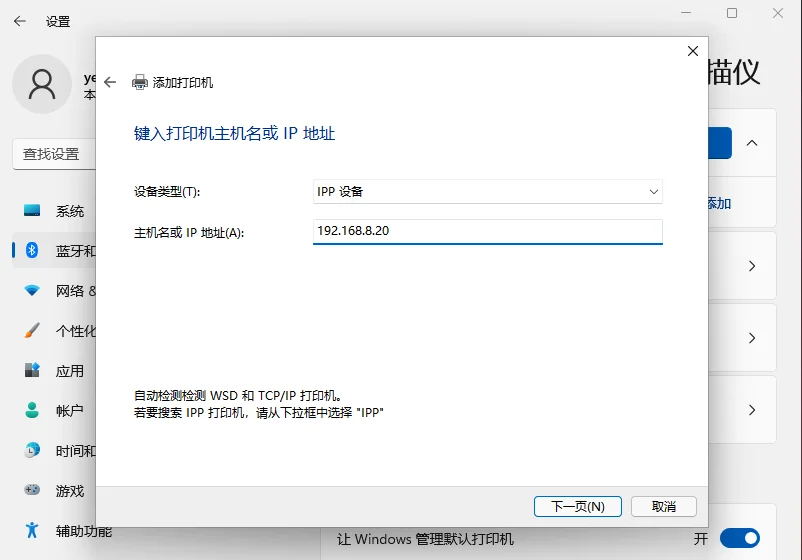The height and width of the screenshot is (560, 802).
Task: Open the Bluetooth 蓝牙和 sidebar item
Action: tap(54, 251)
